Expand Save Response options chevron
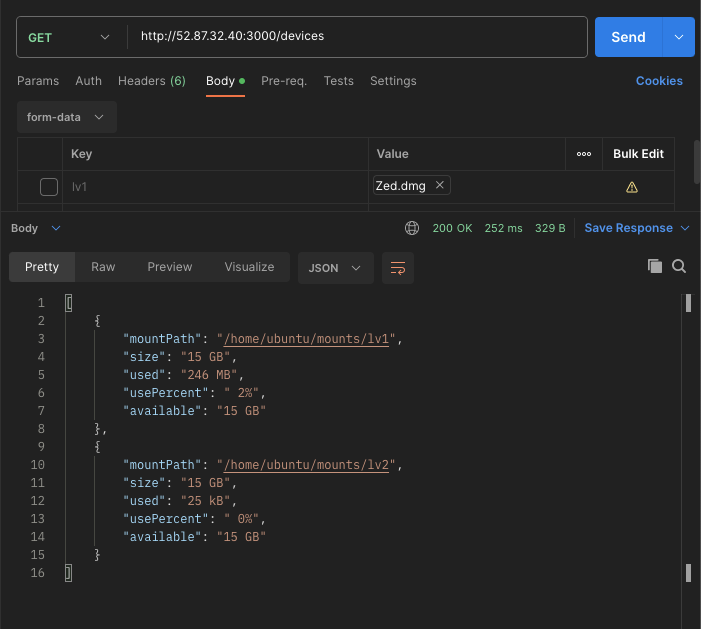The height and width of the screenshot is (629, 701). click(x=685, y=228)
